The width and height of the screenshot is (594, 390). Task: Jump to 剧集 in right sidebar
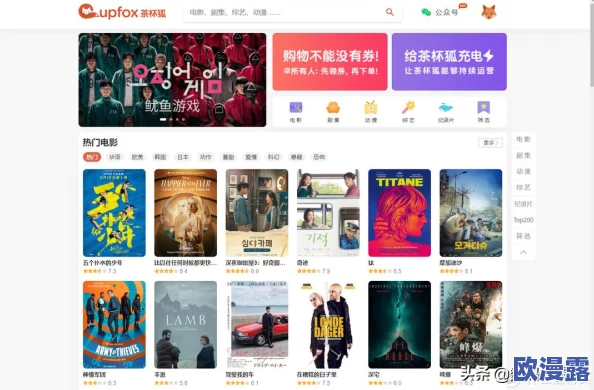click(524, 155)
